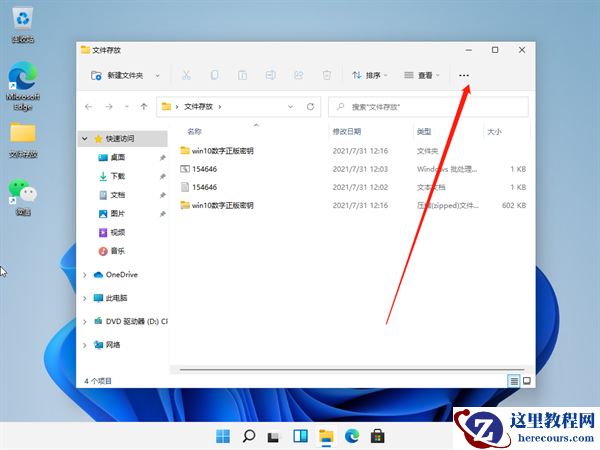600x450 pixels.
Task: Expand the new item dropdown arrow beside 新建文件夹
Action: click(157, 76)
